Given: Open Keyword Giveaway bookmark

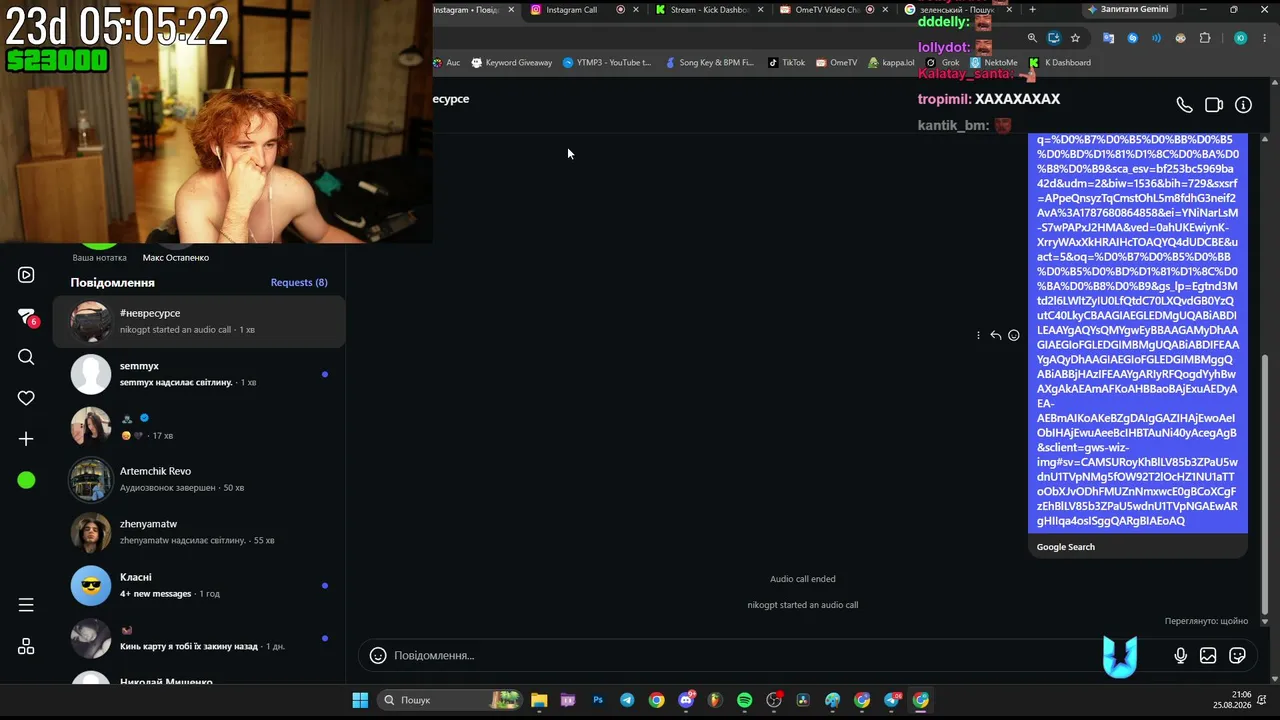Looking at the screenshot, I should (511, 62).
